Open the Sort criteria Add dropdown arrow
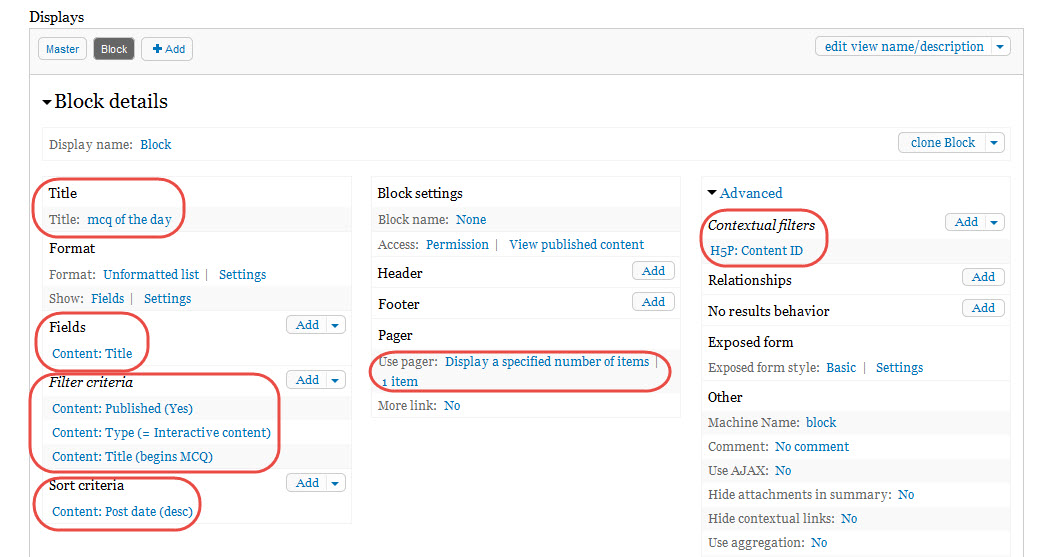Viewport: 1038px width, 557px height. [x=335, y=483]
